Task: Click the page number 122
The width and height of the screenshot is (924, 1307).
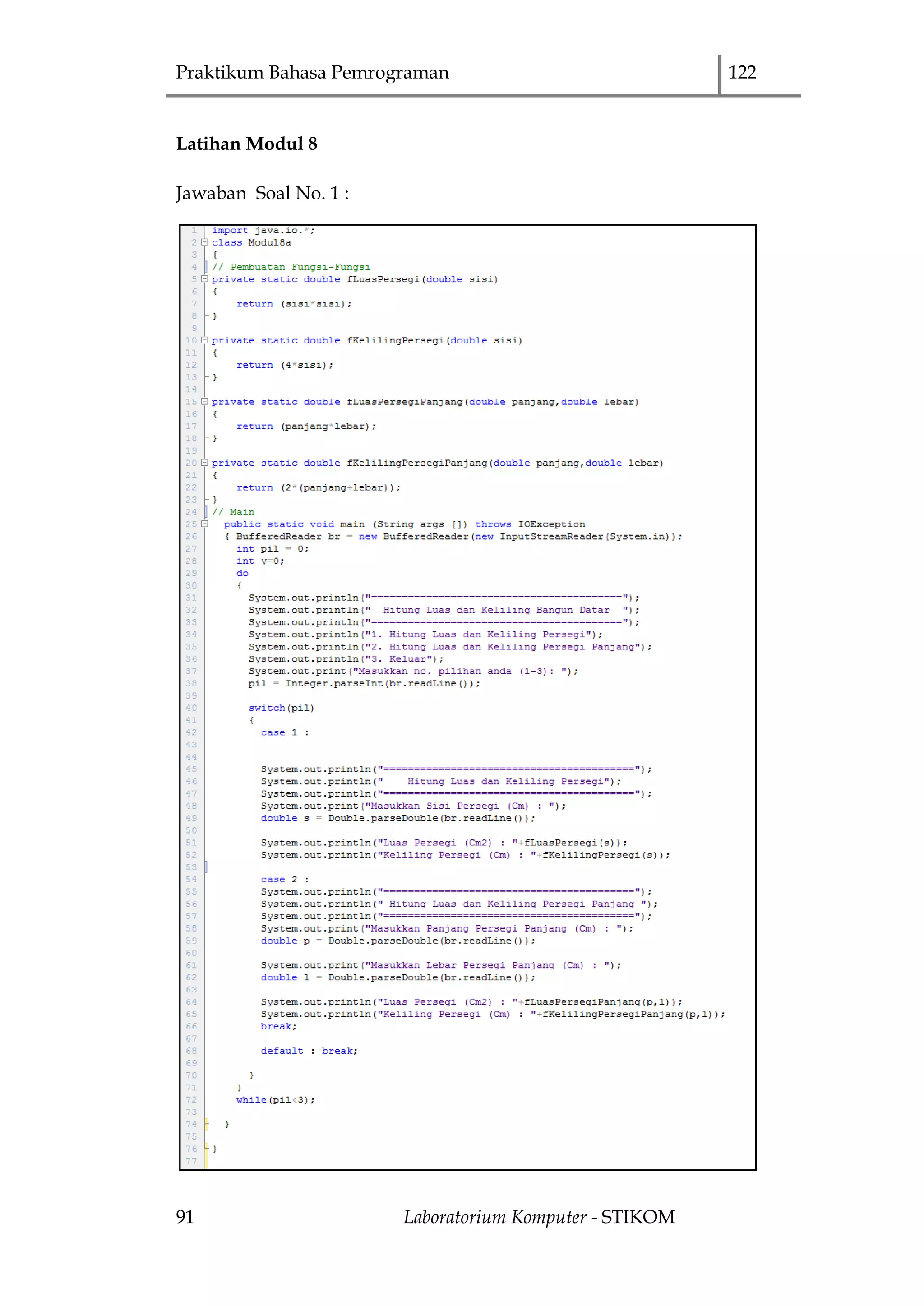Action: [x=742, y=72]
